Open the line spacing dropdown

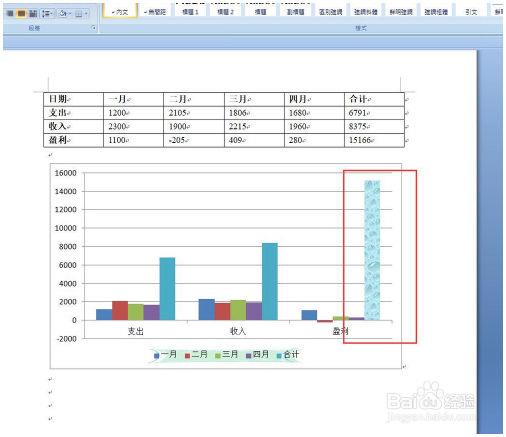[x=47, y=13]
